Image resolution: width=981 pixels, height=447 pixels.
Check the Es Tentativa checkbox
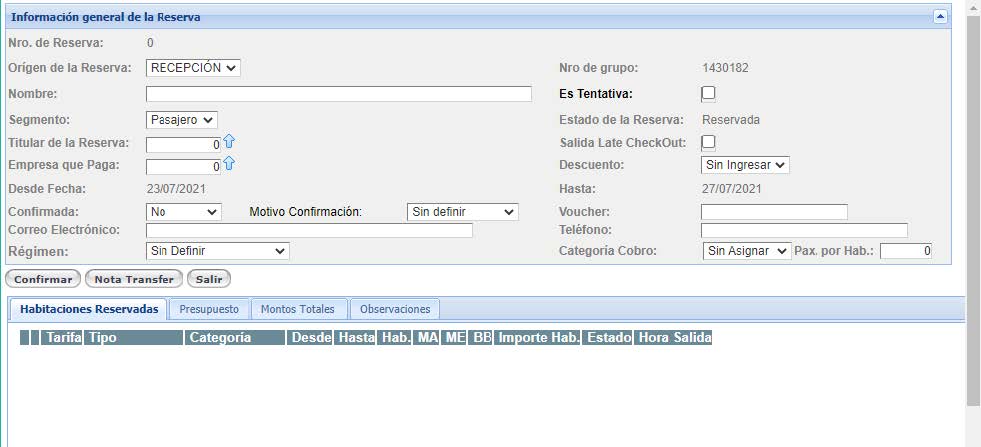pos(708,93)
